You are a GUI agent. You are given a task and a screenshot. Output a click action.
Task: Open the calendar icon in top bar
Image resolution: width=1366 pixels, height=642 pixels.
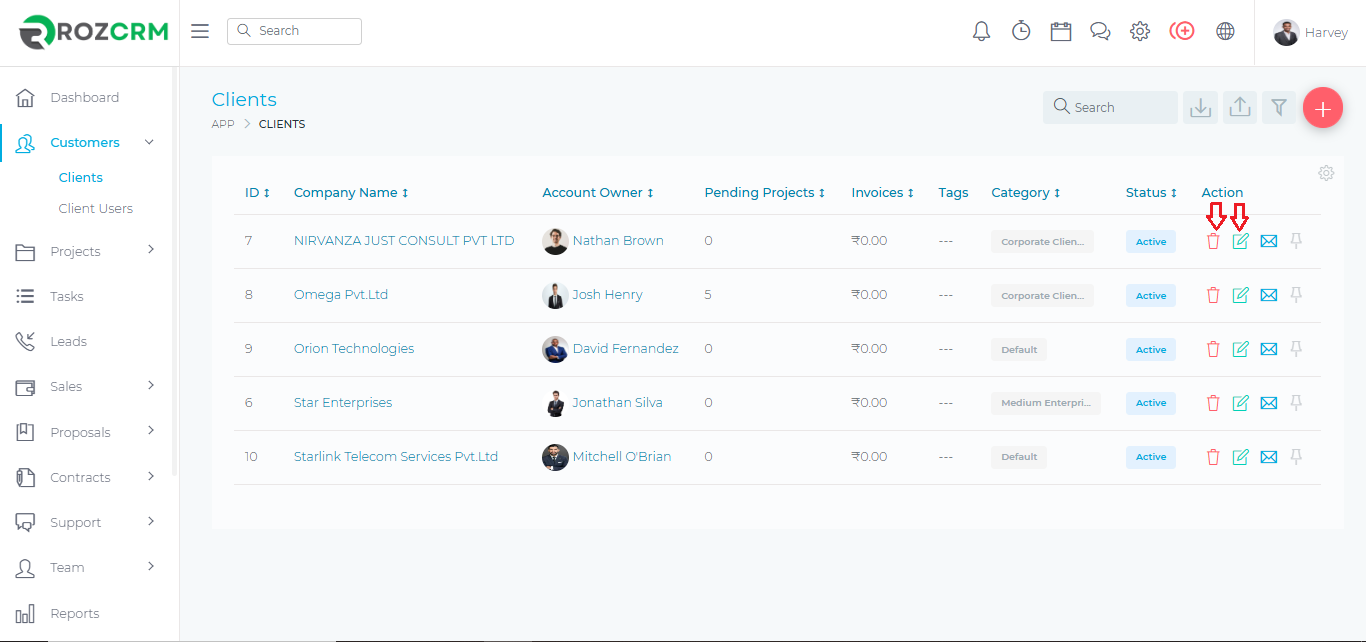1060,31
